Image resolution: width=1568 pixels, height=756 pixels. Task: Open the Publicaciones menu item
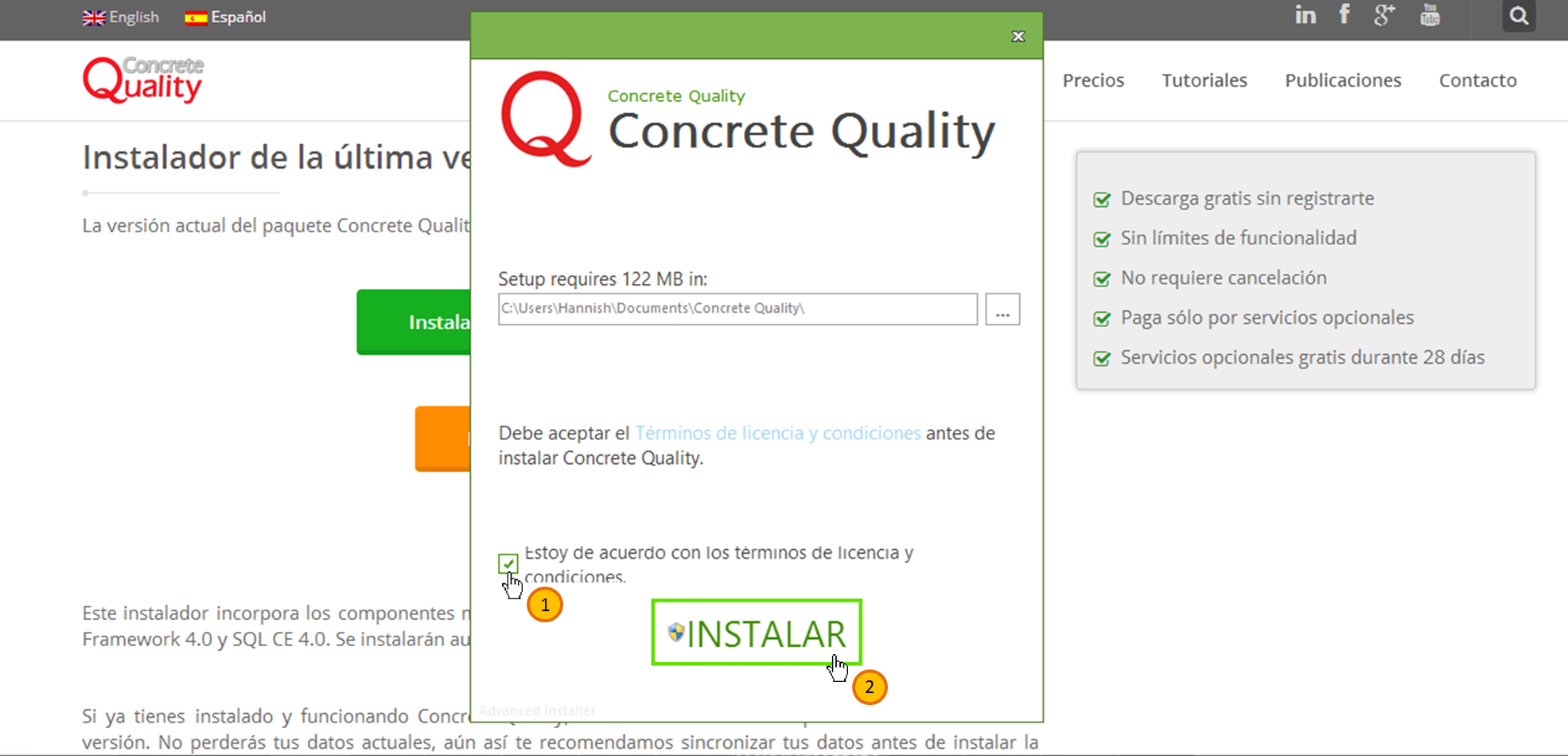click(1343, 80)
